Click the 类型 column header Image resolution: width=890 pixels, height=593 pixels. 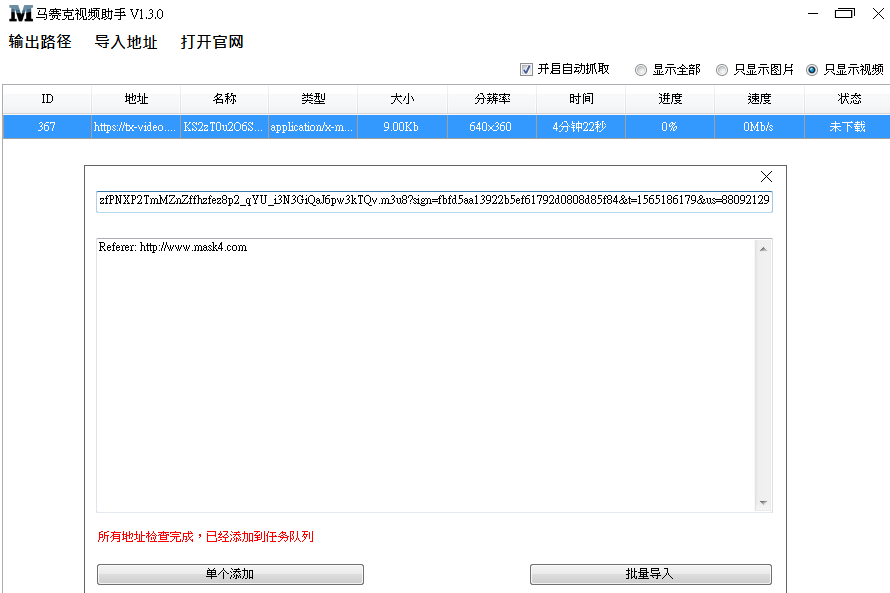313,99
